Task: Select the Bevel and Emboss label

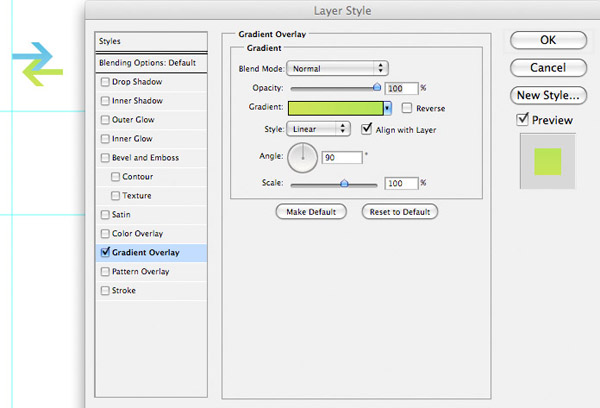Action: point(145,158)
